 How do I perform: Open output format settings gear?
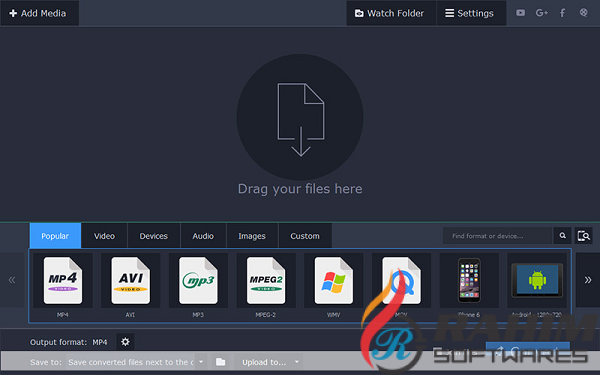click(x=125, y=342)
